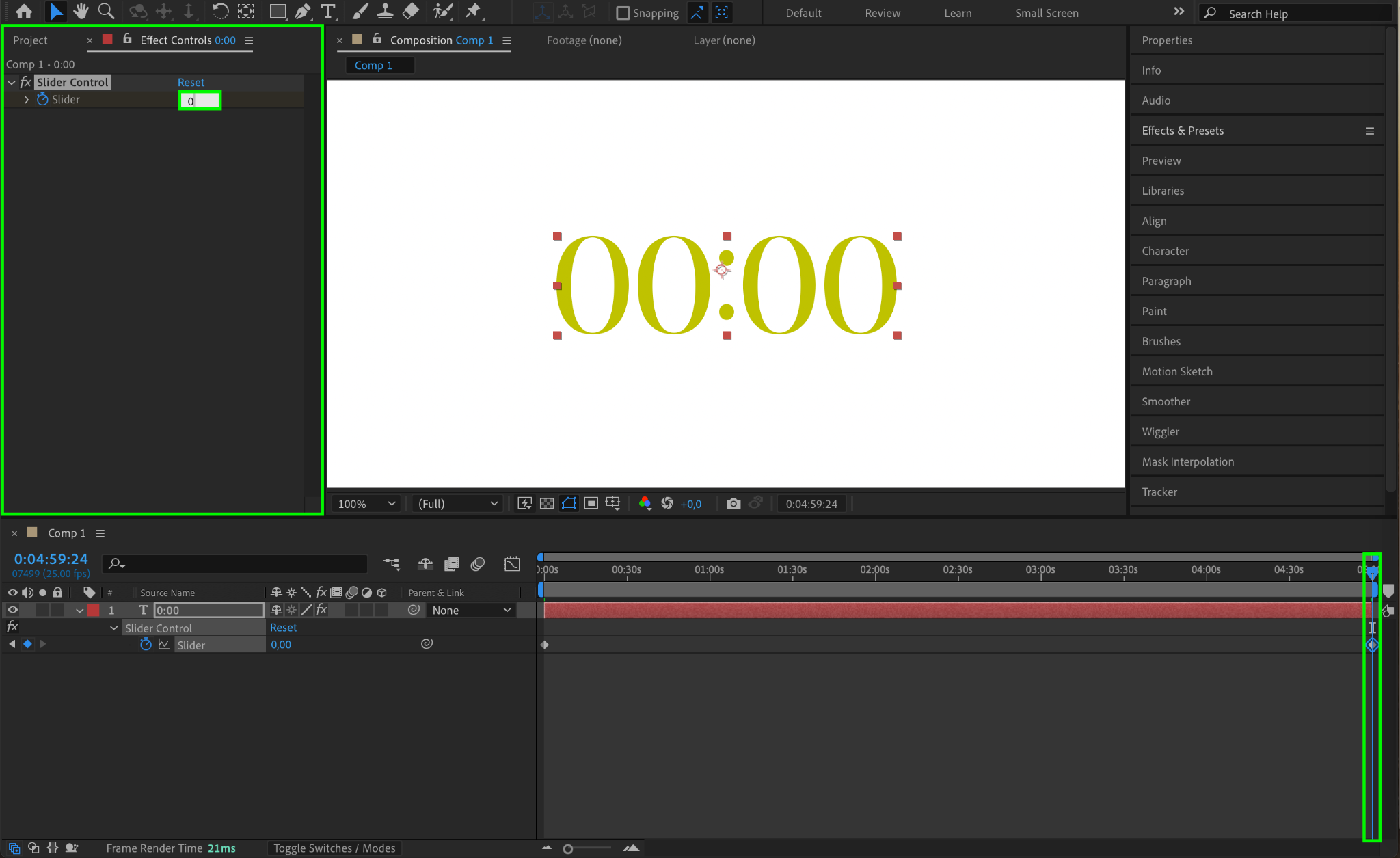This screenshot has height=858, width=1400.
Task: Enable Motion Blur for timeline layers
Action: (x=478, y=564)
